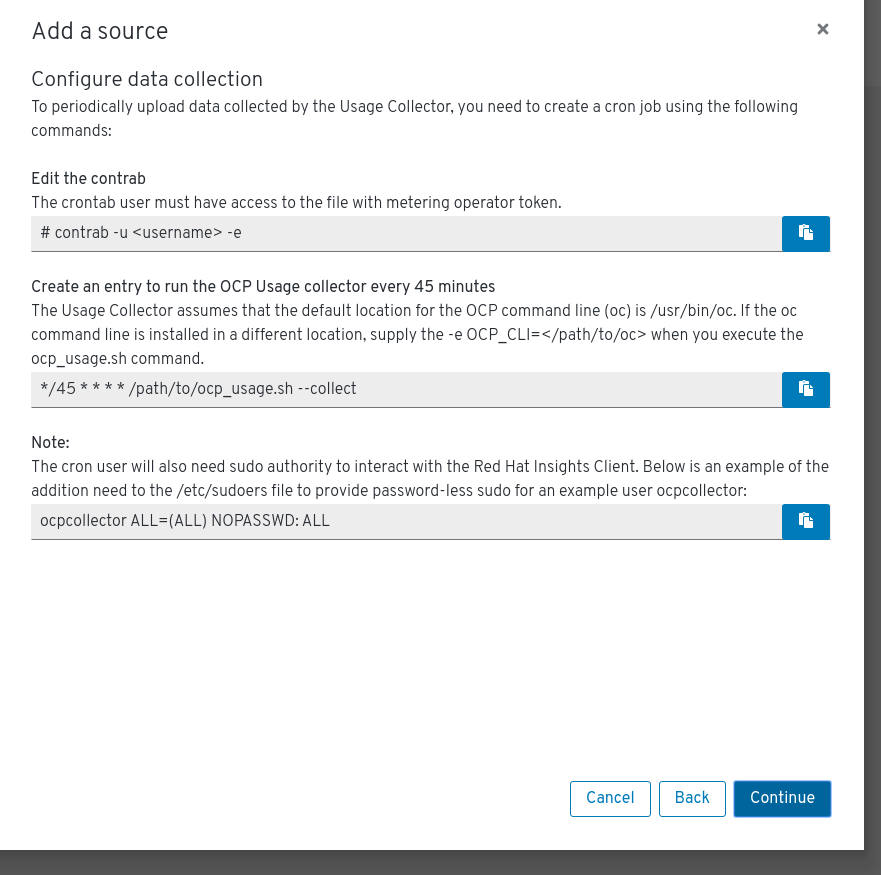Click the copy icon beside '# contrab -u <username> -e'
Image resolution: width=881 pixels, height=875 pixels.
(806, 233)
